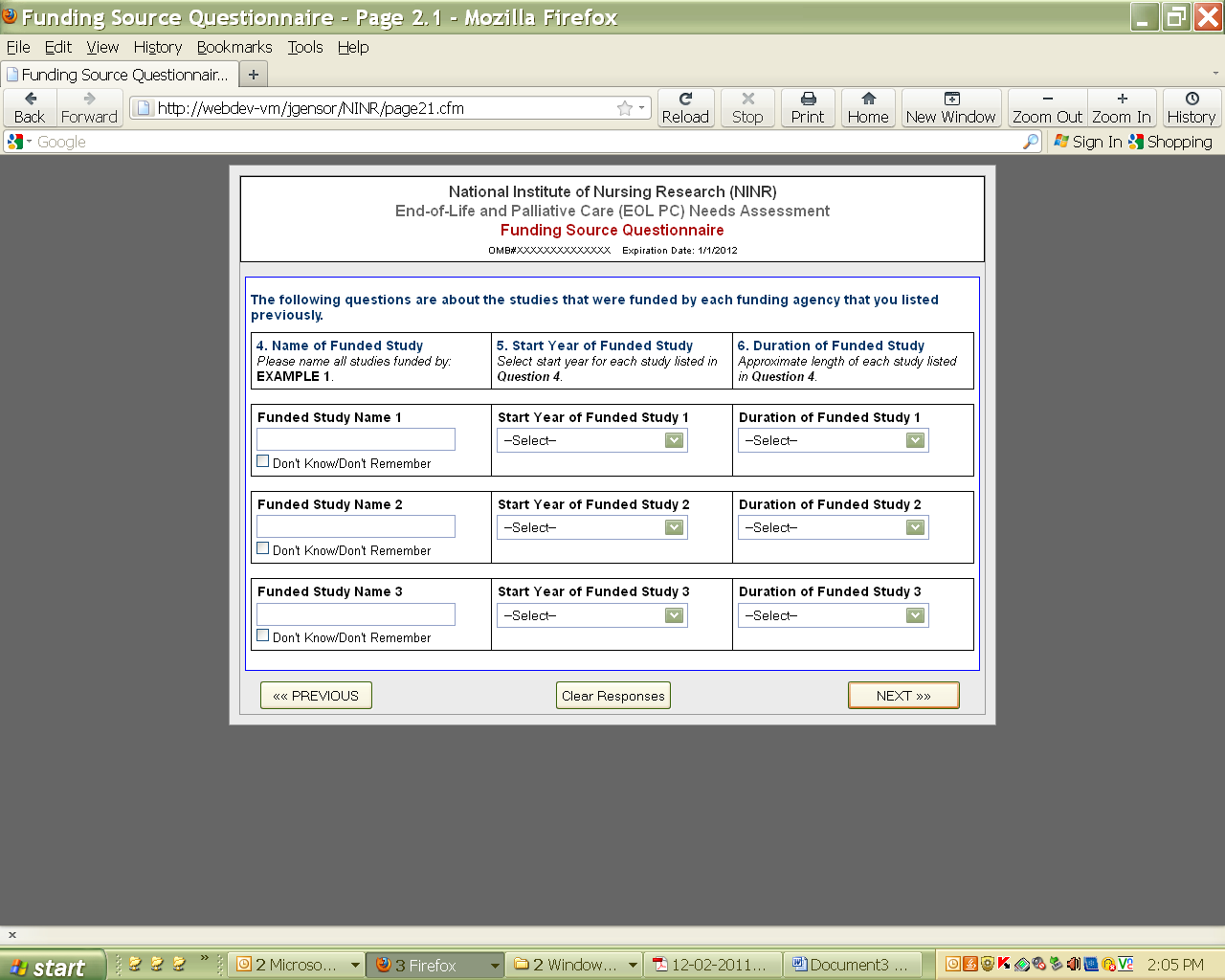Open Start Year of Funded Study 3 dropdown

click(591, 615)
